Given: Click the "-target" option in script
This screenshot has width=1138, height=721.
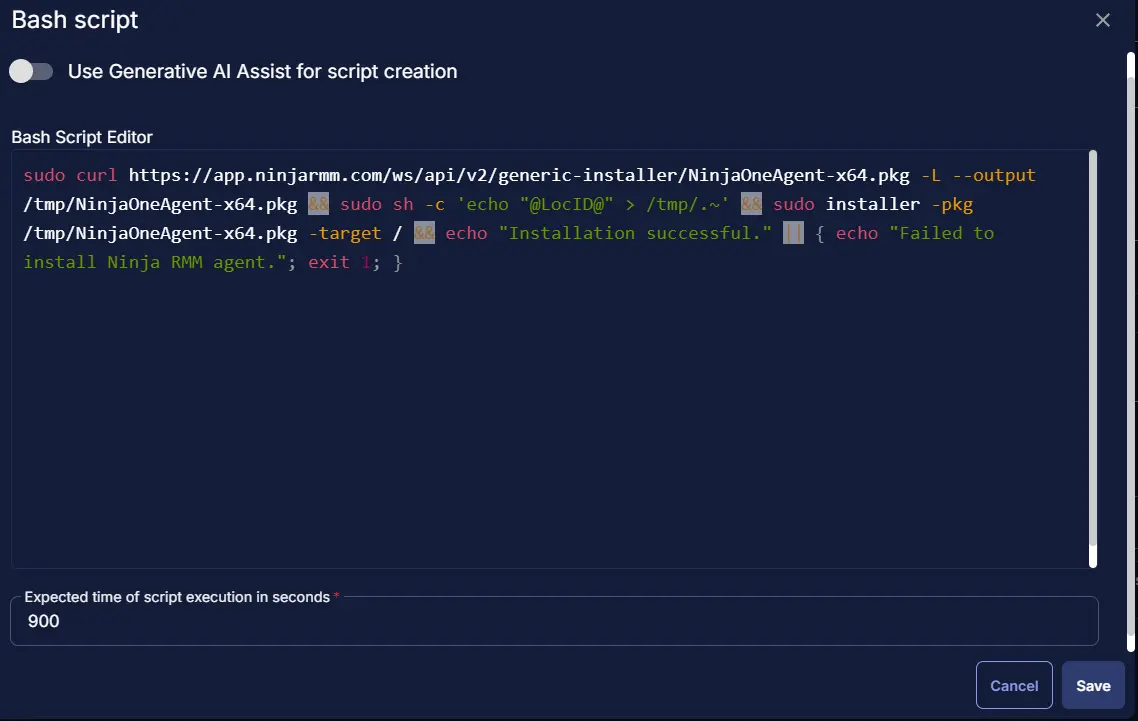Looking at the screenshot, I should tap(345, 233).
